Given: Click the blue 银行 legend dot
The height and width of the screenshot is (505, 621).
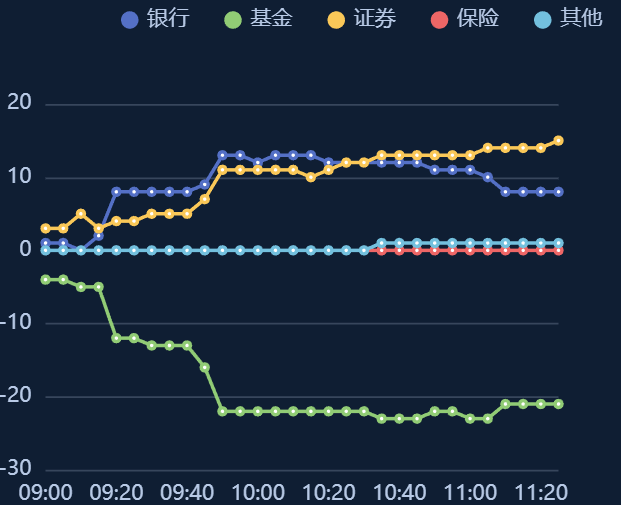Looking at the screenshot, I should pos(130,20).
